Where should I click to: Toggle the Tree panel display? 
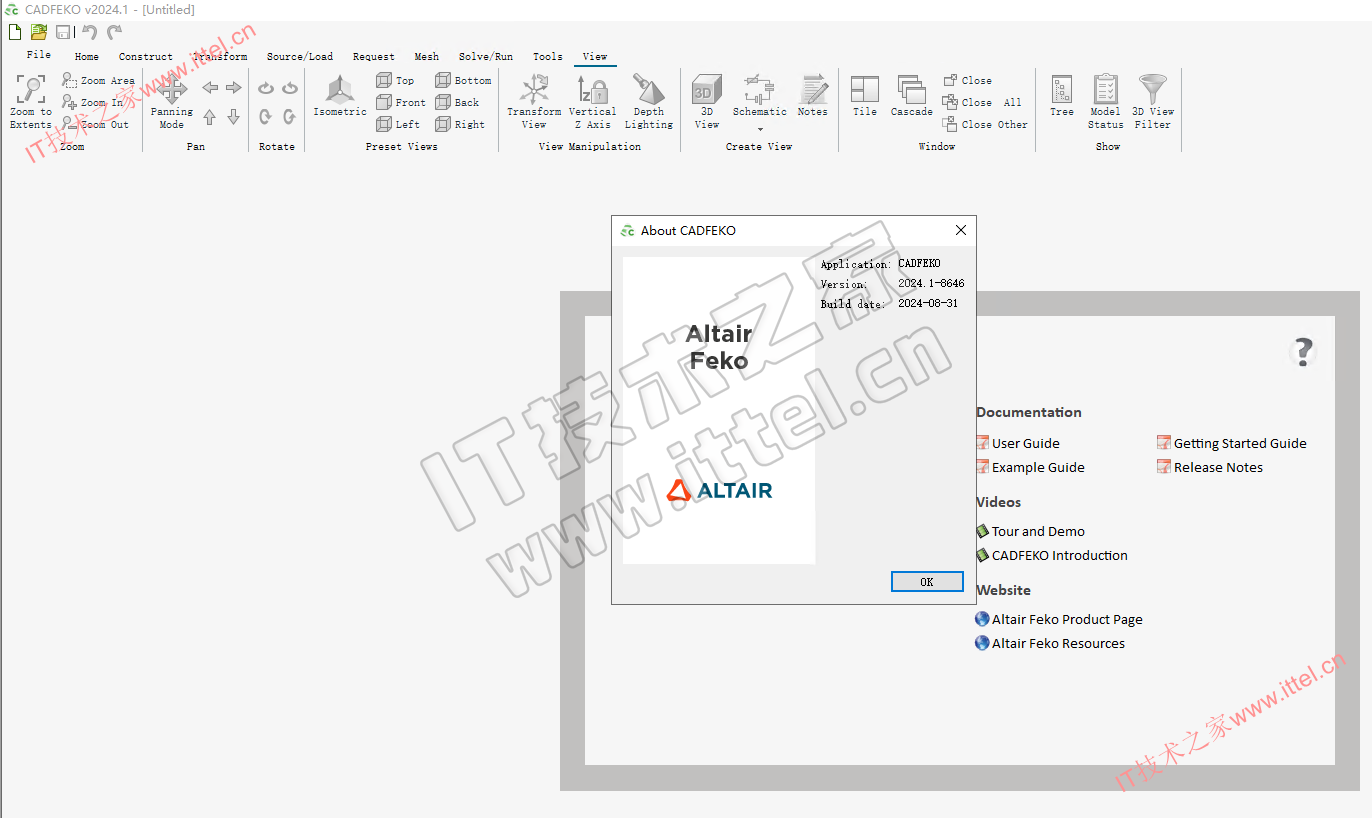tap(1062, 96)
